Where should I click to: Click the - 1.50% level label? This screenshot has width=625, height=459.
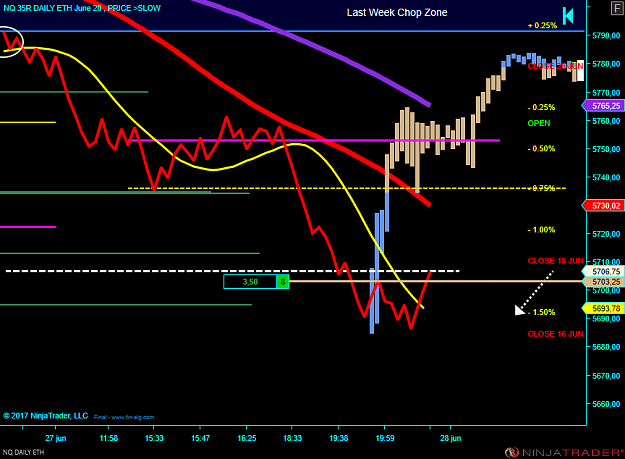541,312
